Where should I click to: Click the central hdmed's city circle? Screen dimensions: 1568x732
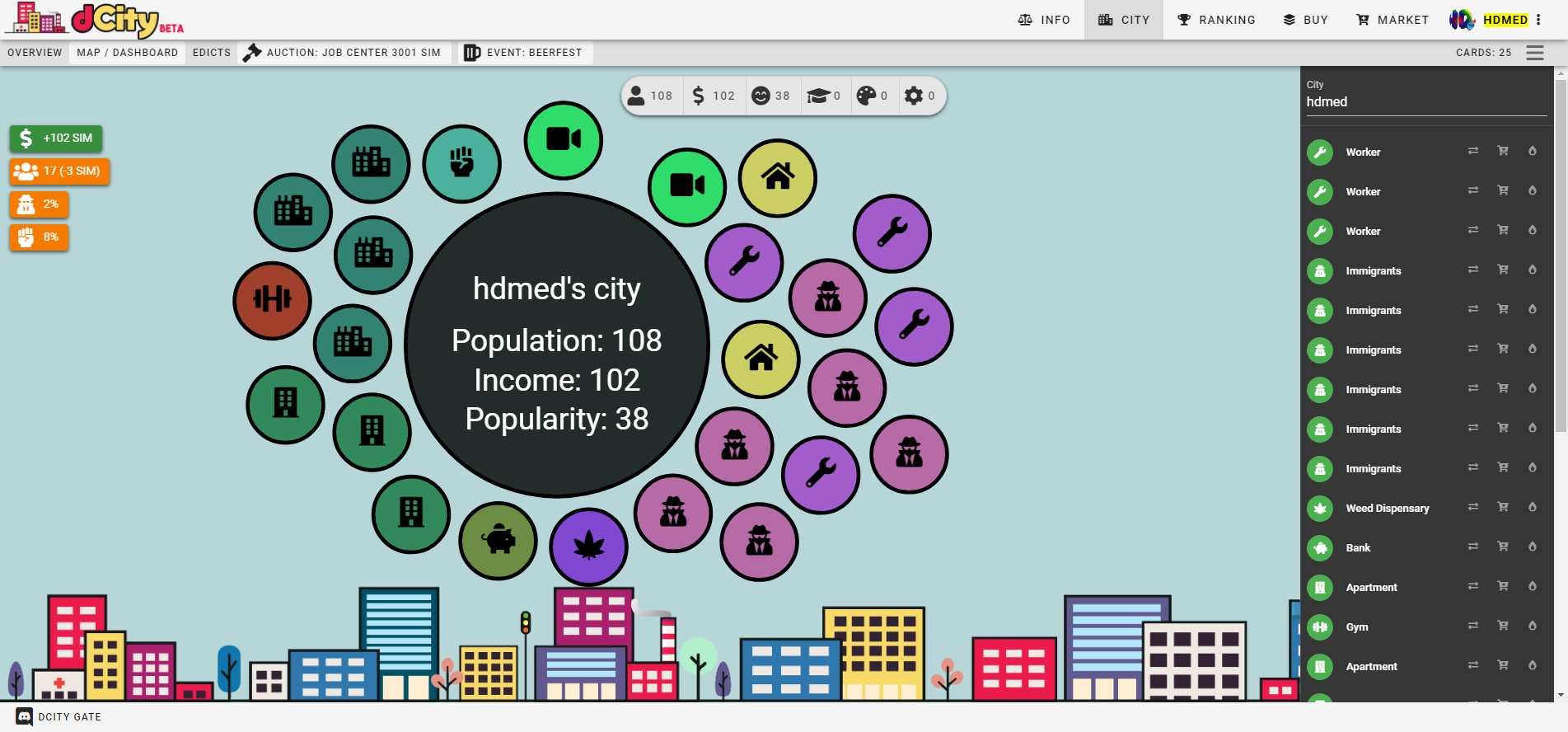pyautogui.click(x=557, y=345)
